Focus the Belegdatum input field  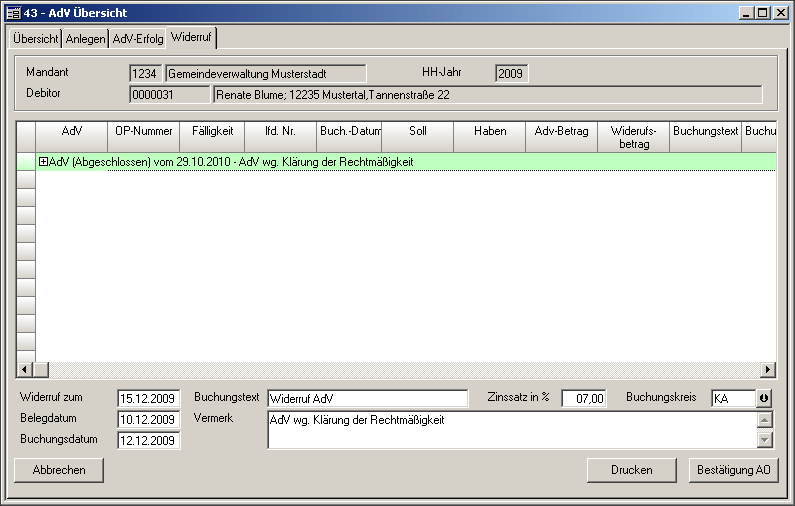pos(149,420)
